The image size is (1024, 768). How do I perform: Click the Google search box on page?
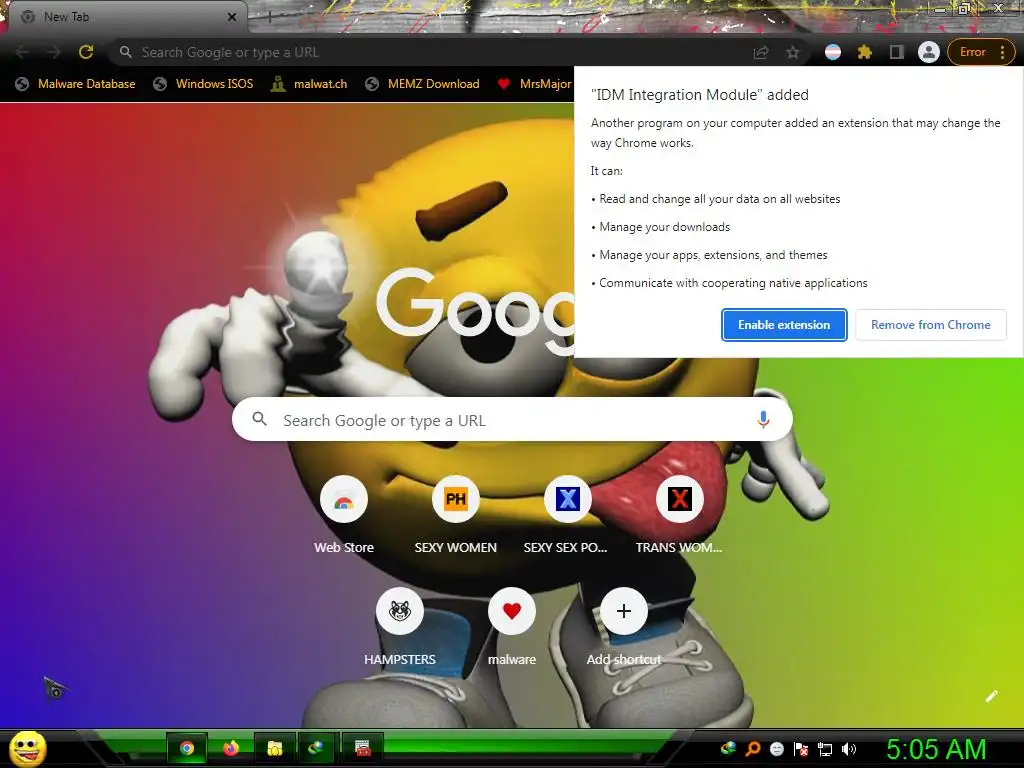tap(512, 420)
